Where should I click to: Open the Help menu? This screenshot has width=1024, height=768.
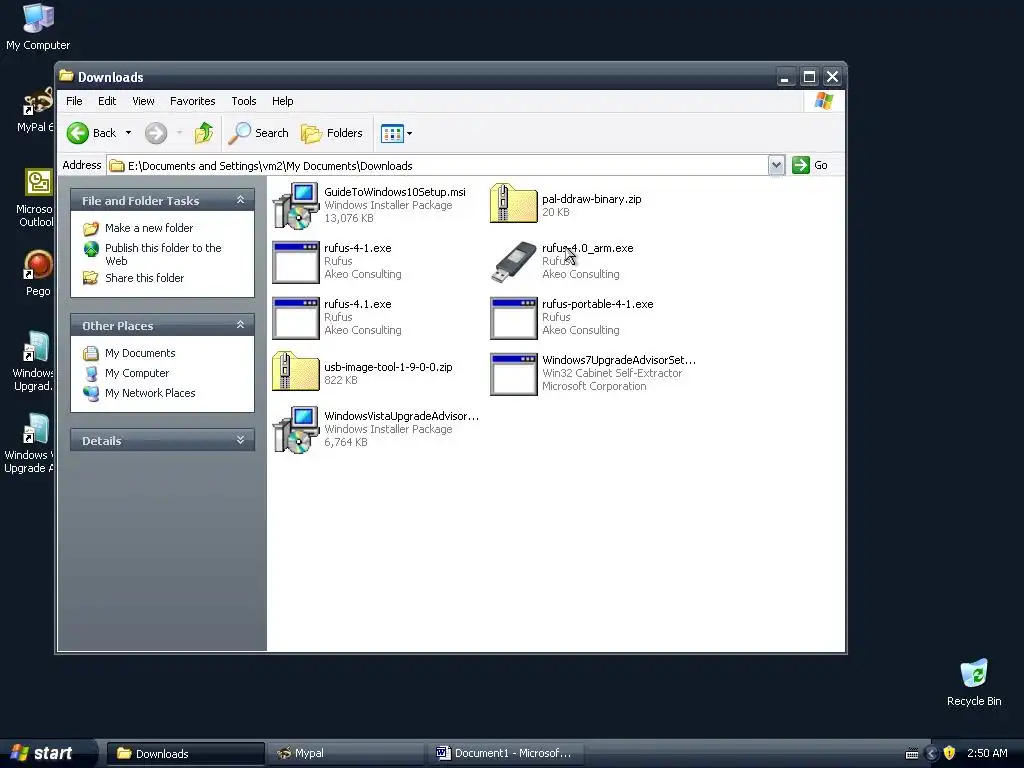coord(282,101)
